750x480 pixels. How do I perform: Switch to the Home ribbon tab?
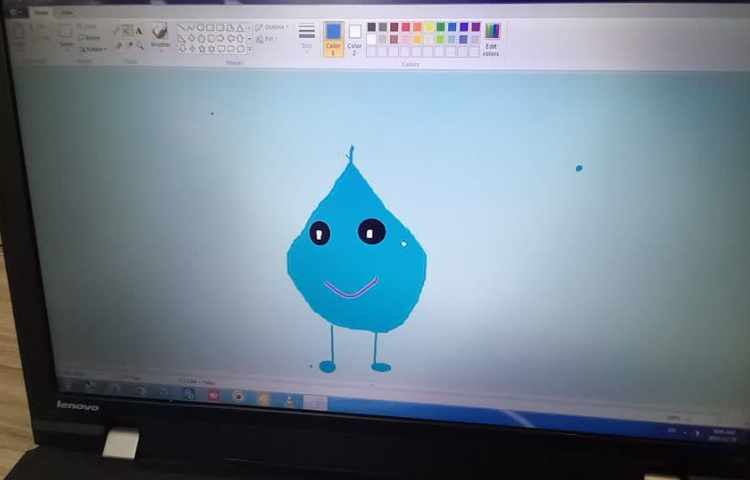pyautogui.click(x=40, y=13)
